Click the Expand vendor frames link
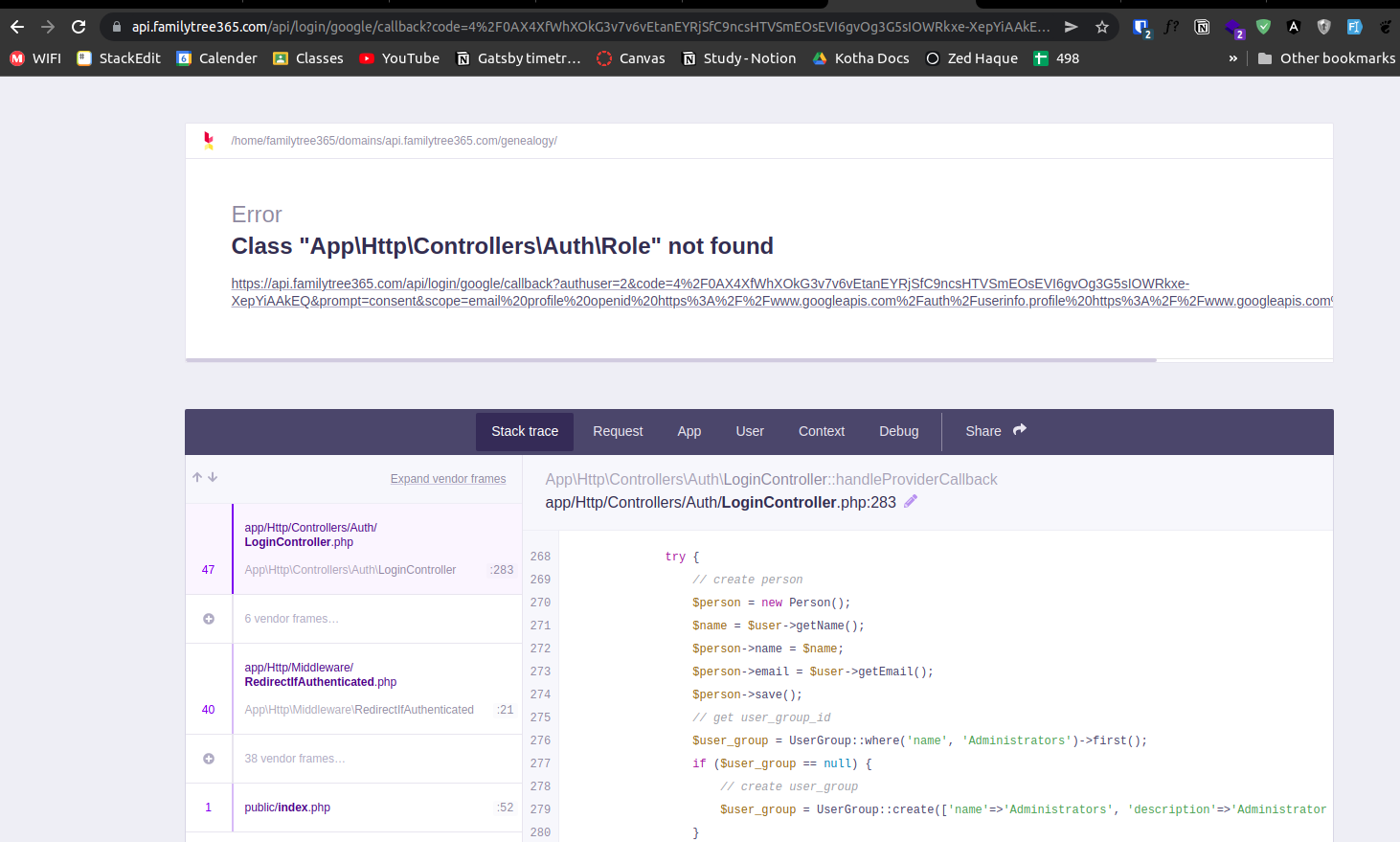 447,478
